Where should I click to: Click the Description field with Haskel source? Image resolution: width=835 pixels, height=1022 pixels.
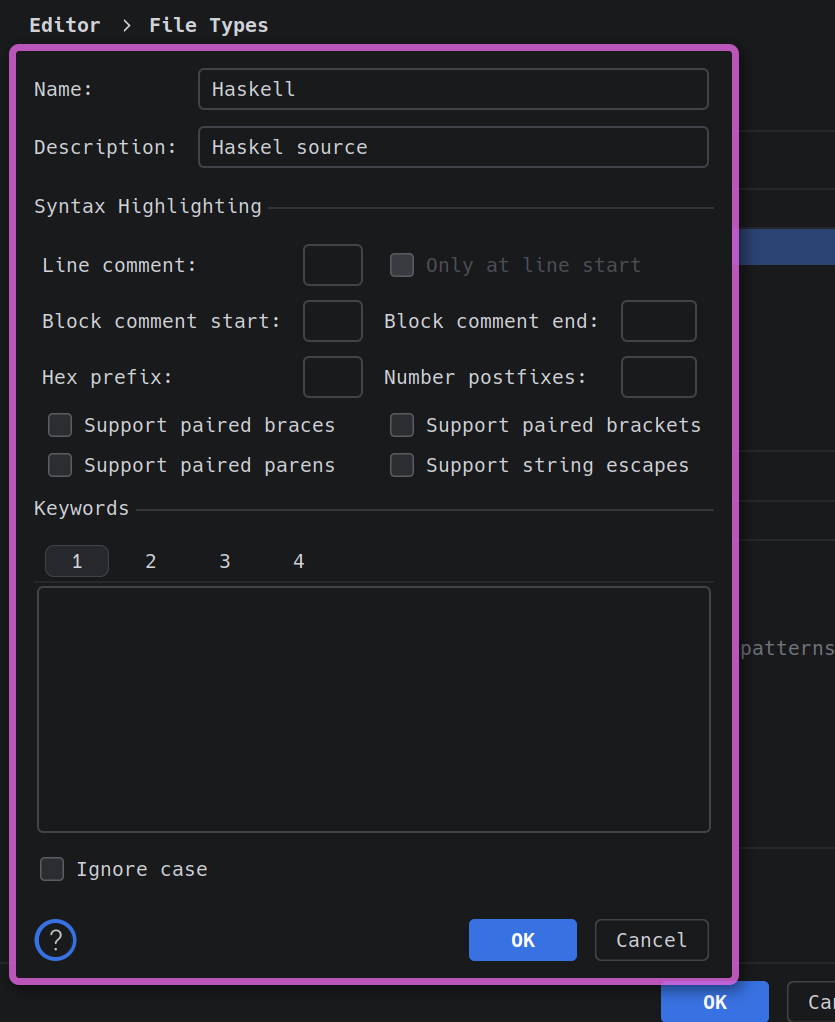pyautogui.click(x=453, y=147)
